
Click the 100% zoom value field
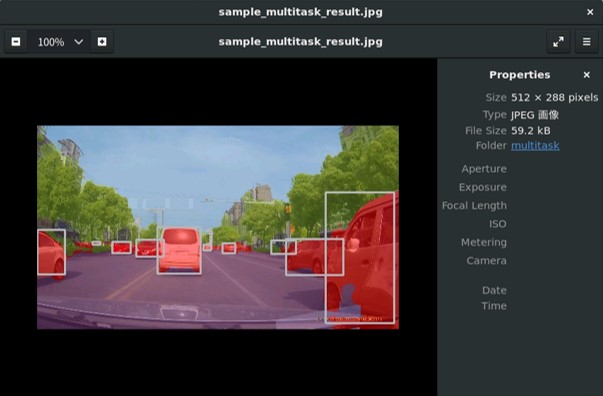click(51, 42)
